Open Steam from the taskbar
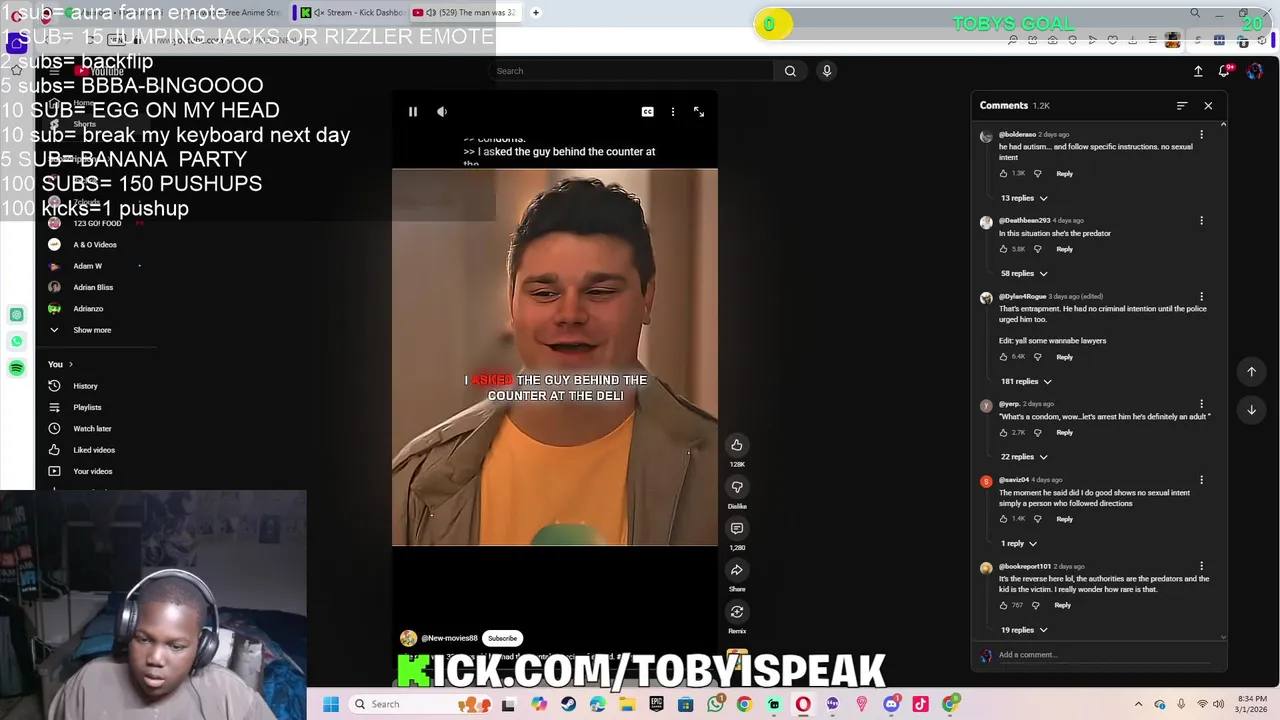The image size is (1280, 720). (568, 704)
